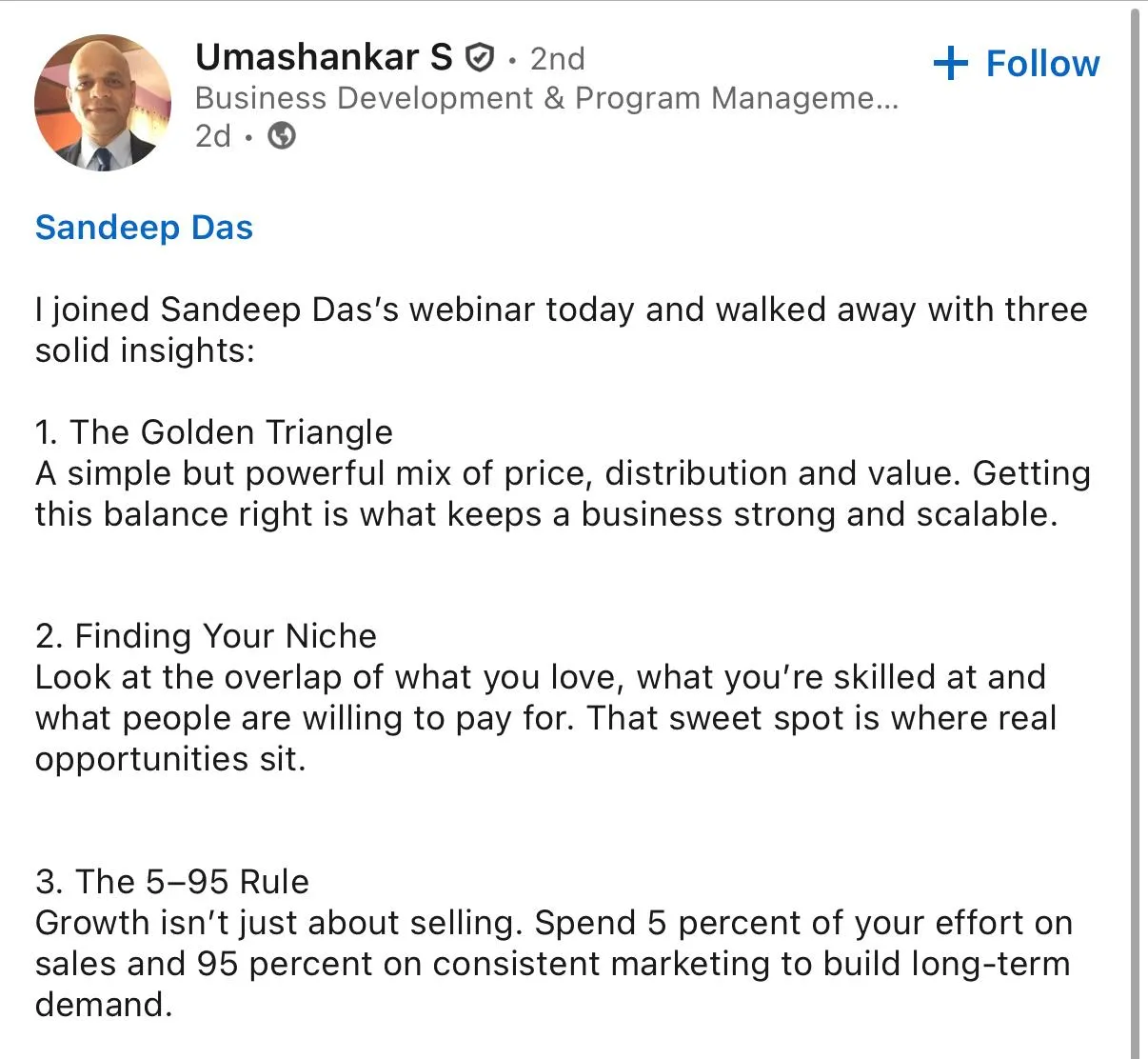Click the plus icon beside Follow
1148x1059 pixels.
pyautogui.click(x=951, y=64)
